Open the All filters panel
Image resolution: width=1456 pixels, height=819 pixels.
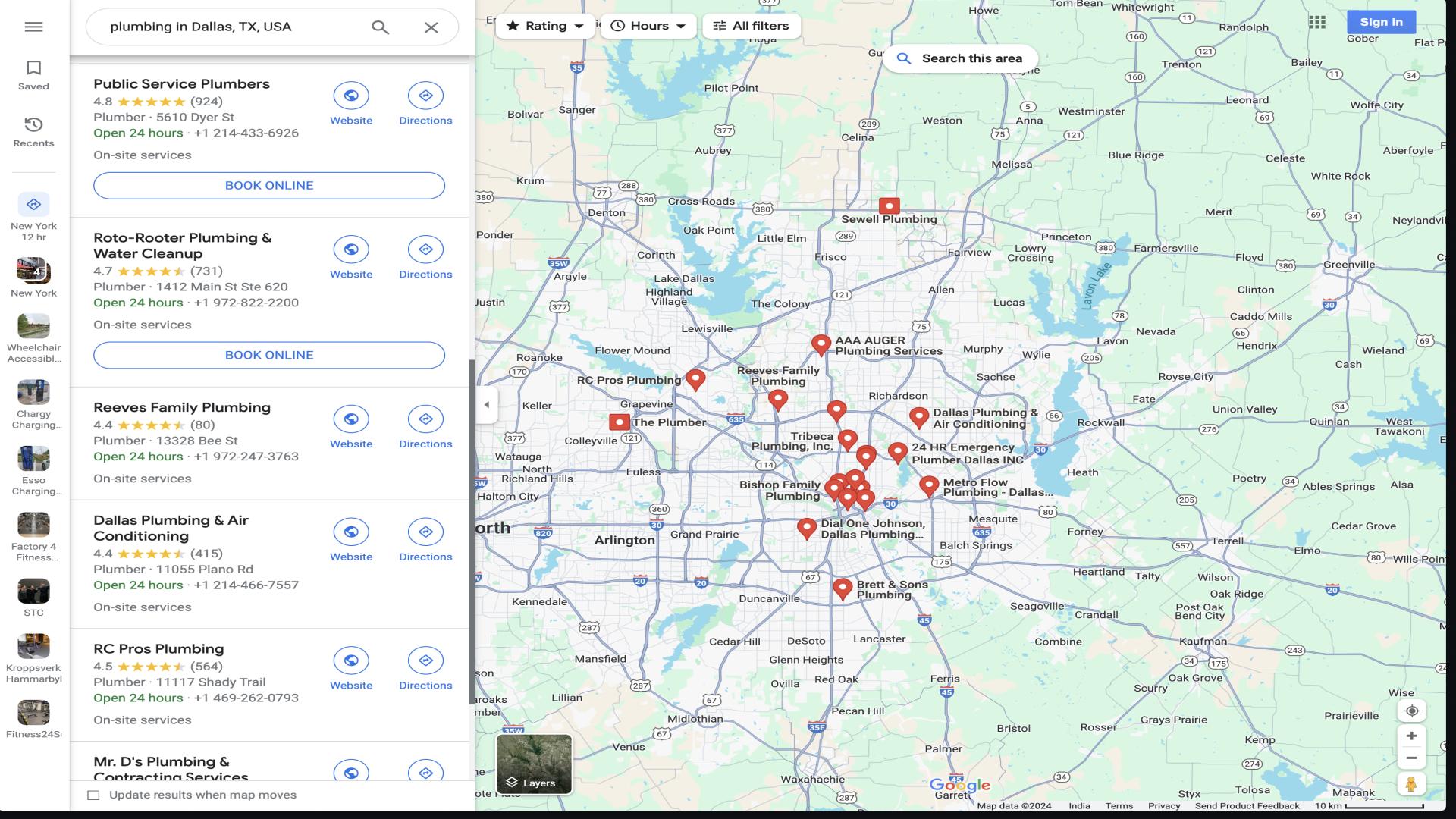751,26
